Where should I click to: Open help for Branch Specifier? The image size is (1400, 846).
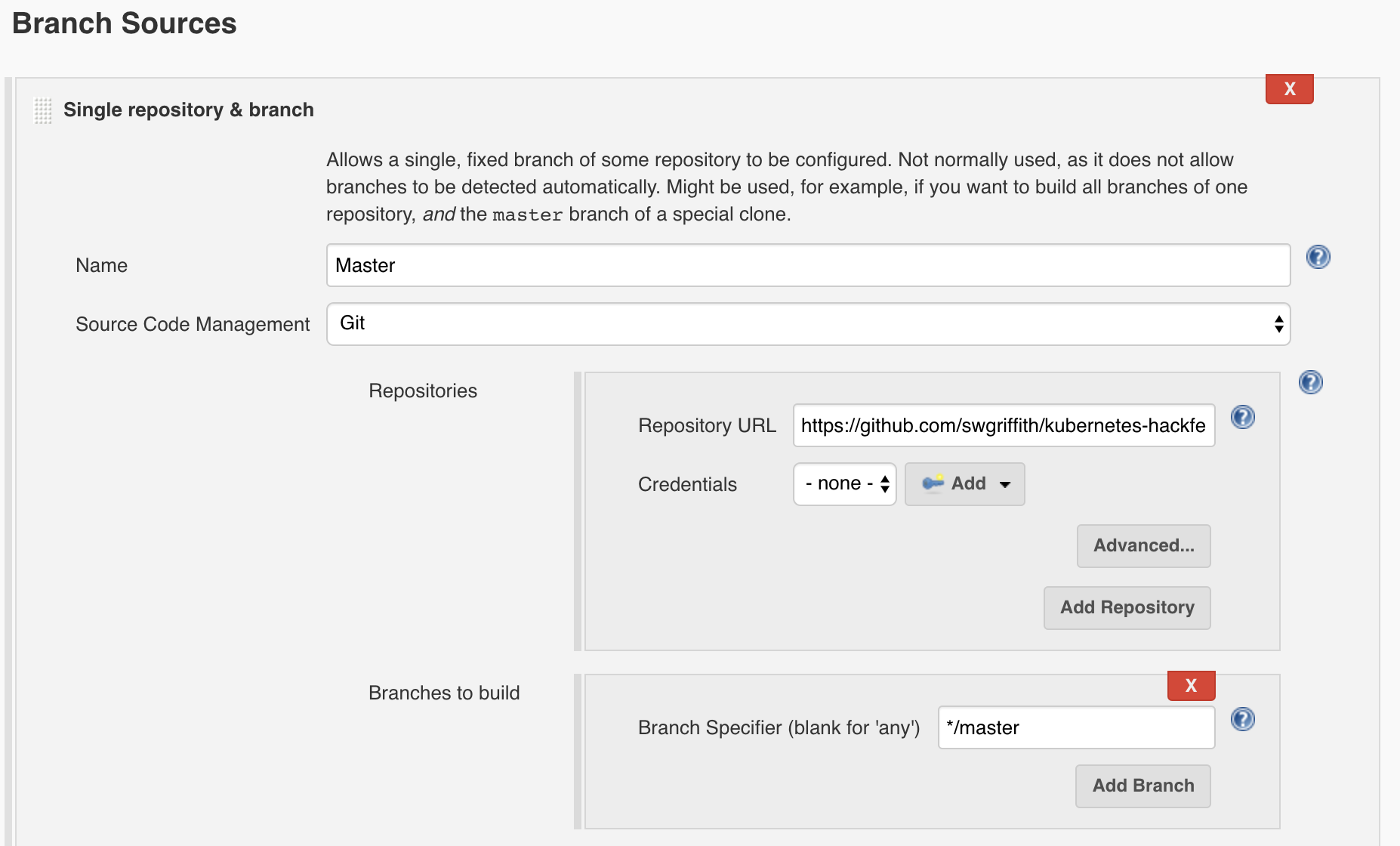point(1242,719)
